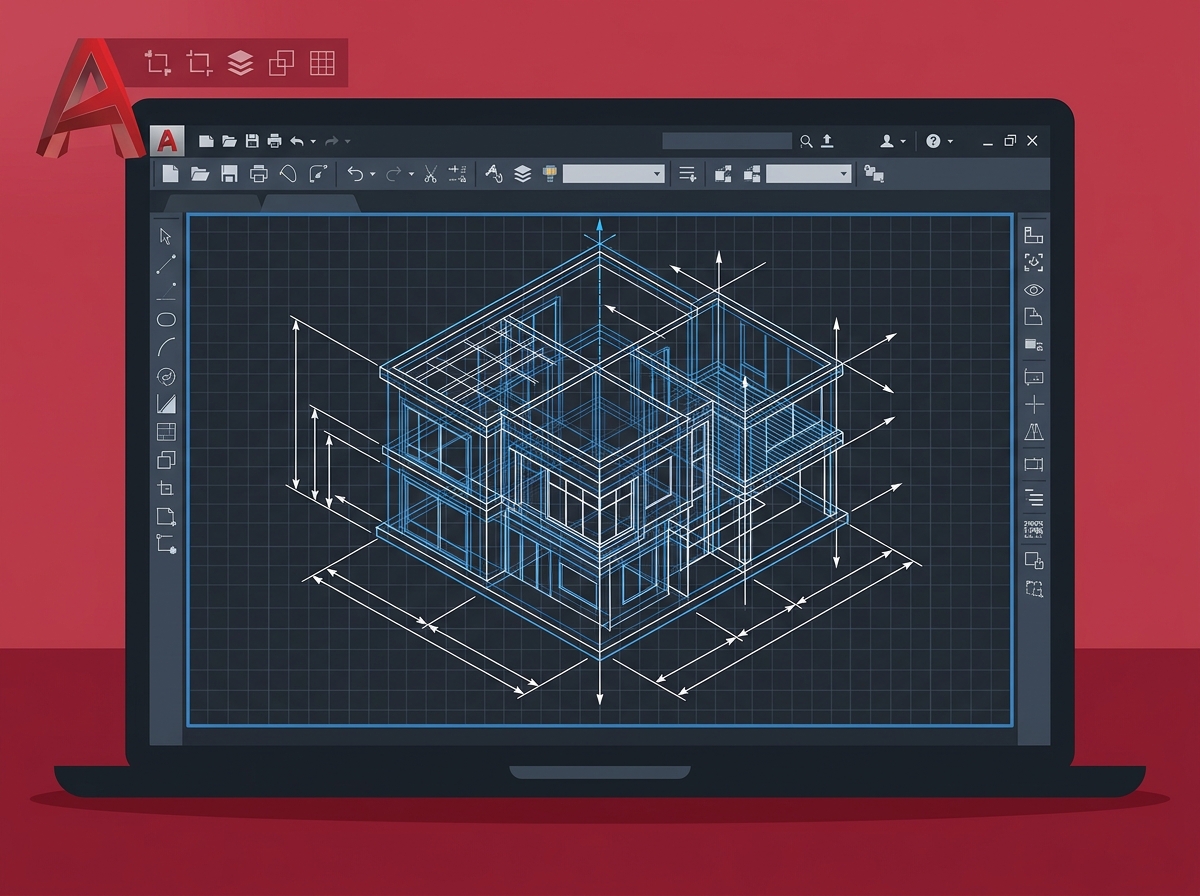Expand main toolbar undo dropdown arrow
The height and width of the screenshot is (896, 1200).
click(373, 174)
